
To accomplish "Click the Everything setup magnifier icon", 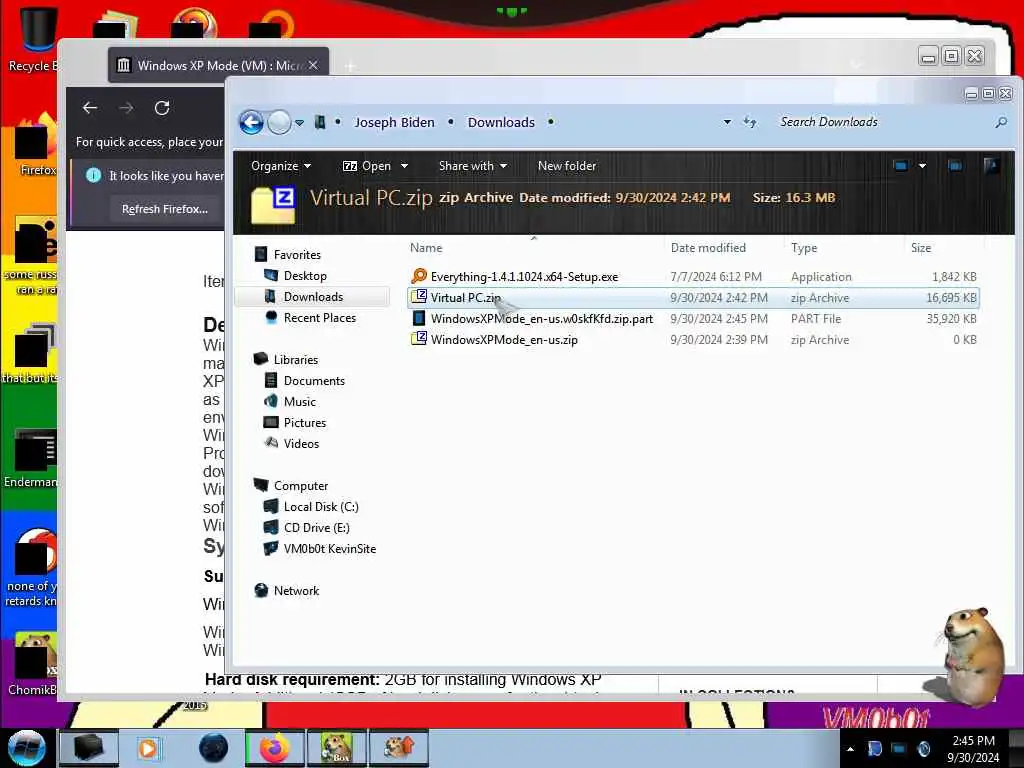I will pos(419,276).
